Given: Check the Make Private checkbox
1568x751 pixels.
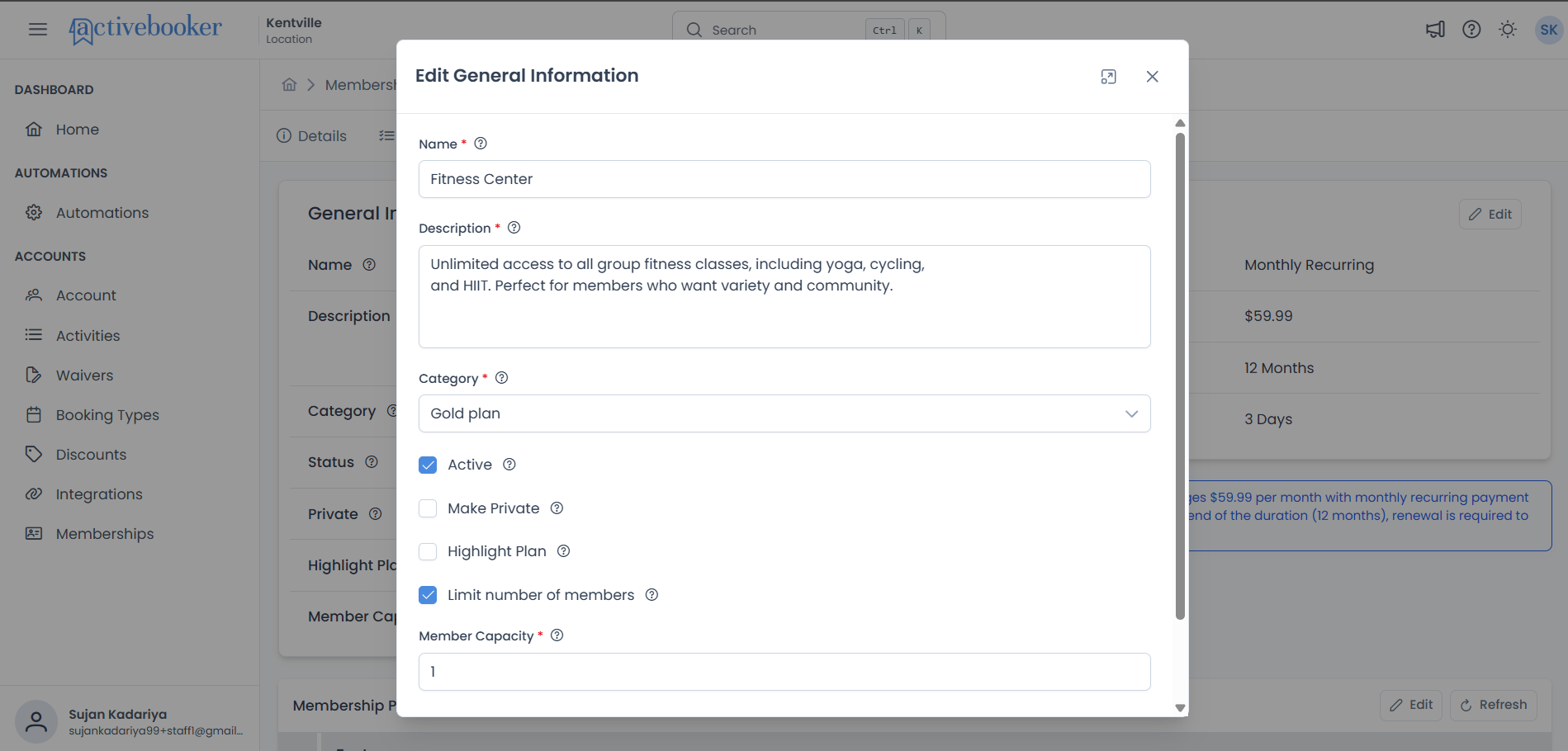Looking at the screenshot, I should coord(428,508).
